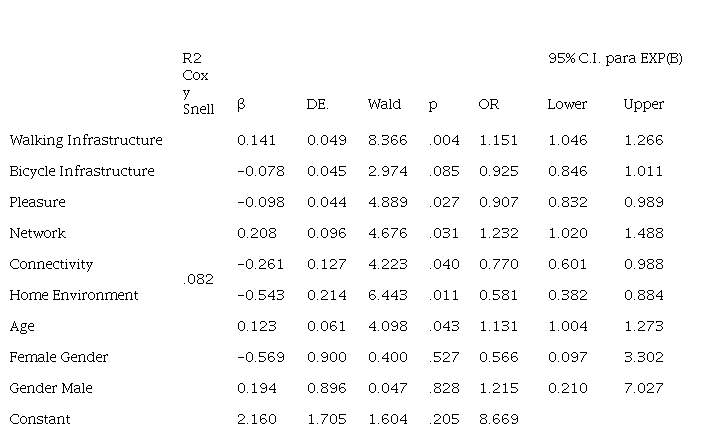705x437 pixels.
Task: Select the 7.027 upper bound value
Action: click(643, 388)
